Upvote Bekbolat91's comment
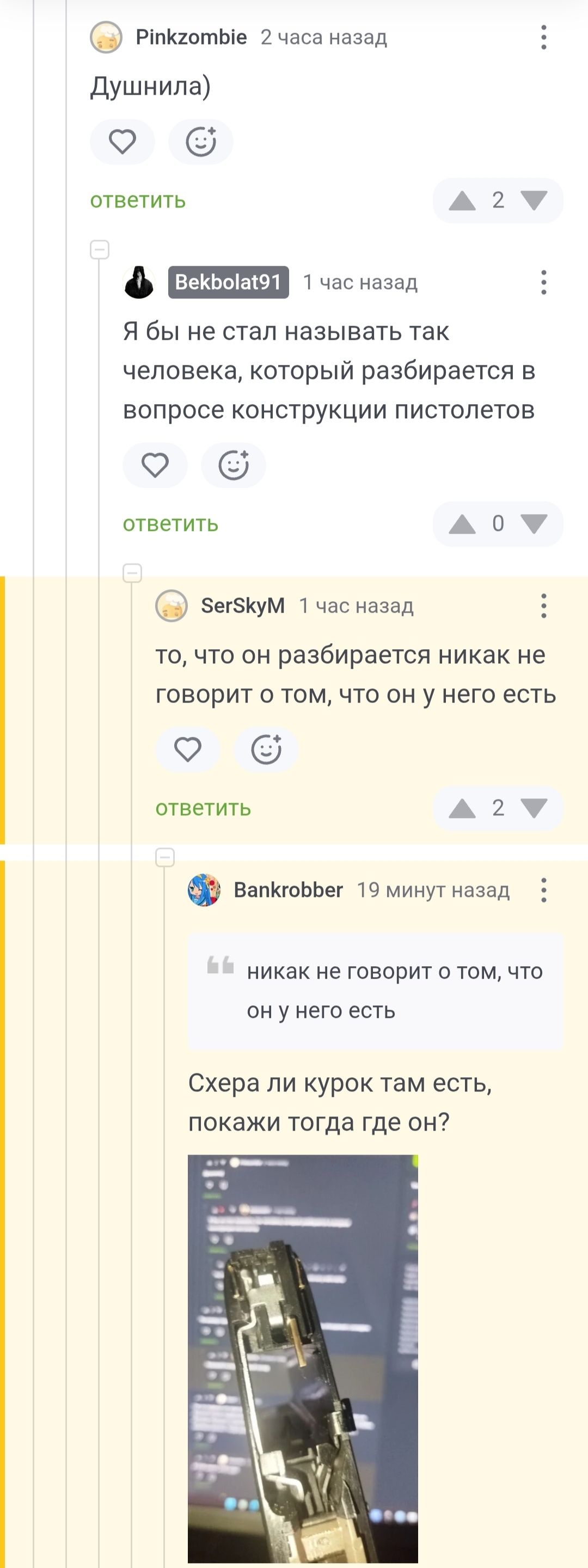 [462, 524]
